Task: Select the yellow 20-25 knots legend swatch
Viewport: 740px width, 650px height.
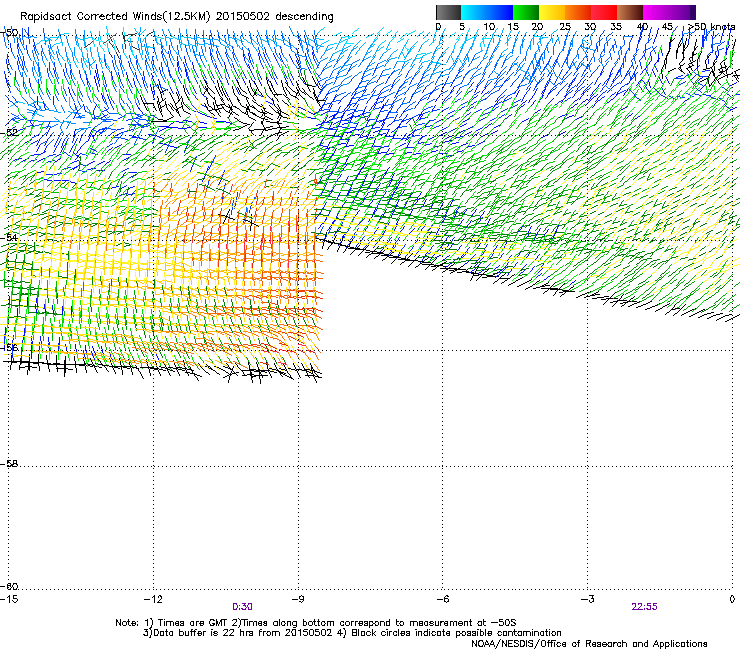Action: (552, 12)
